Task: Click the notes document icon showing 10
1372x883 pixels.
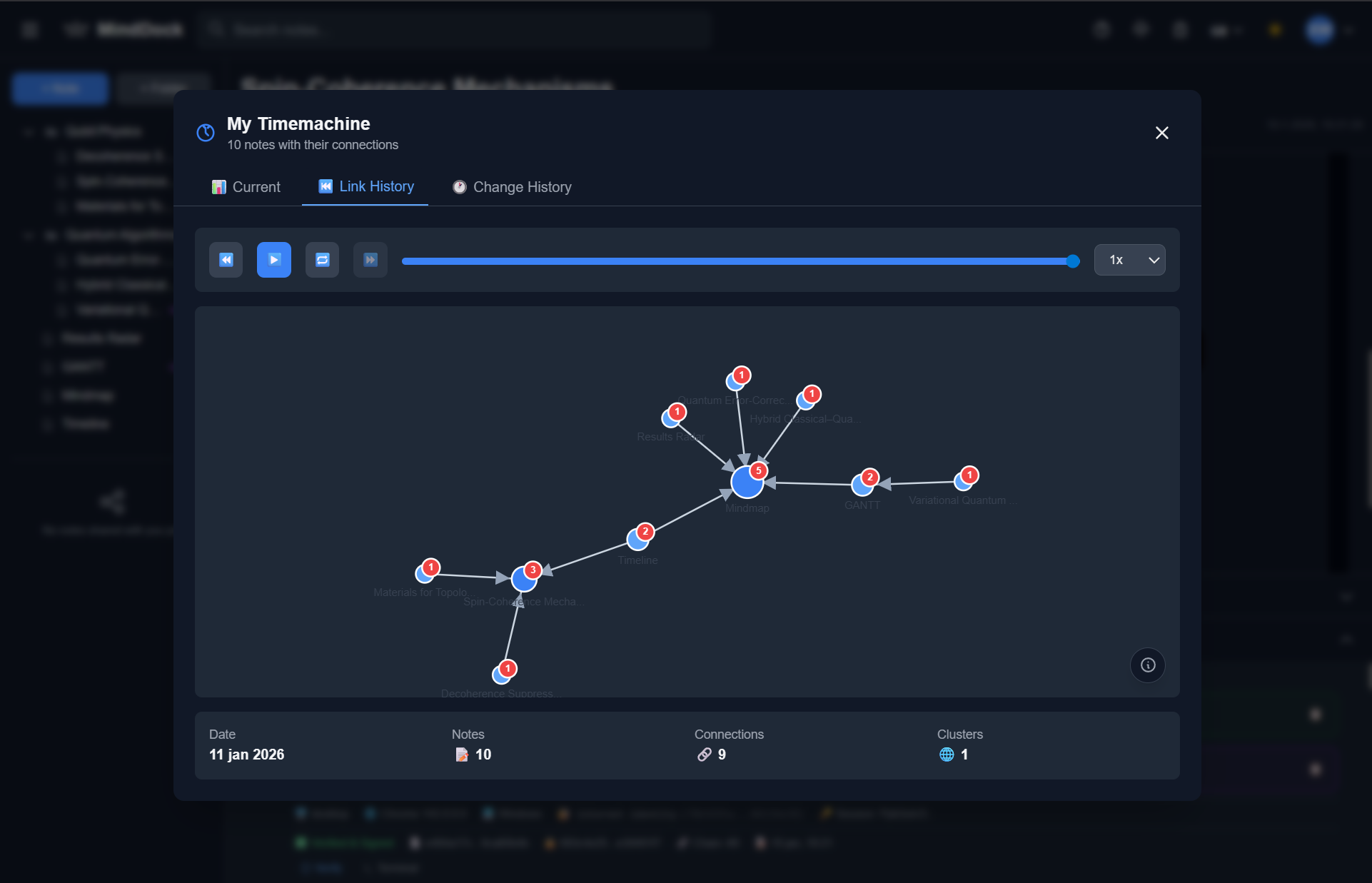Action: (x=461, y=755)
